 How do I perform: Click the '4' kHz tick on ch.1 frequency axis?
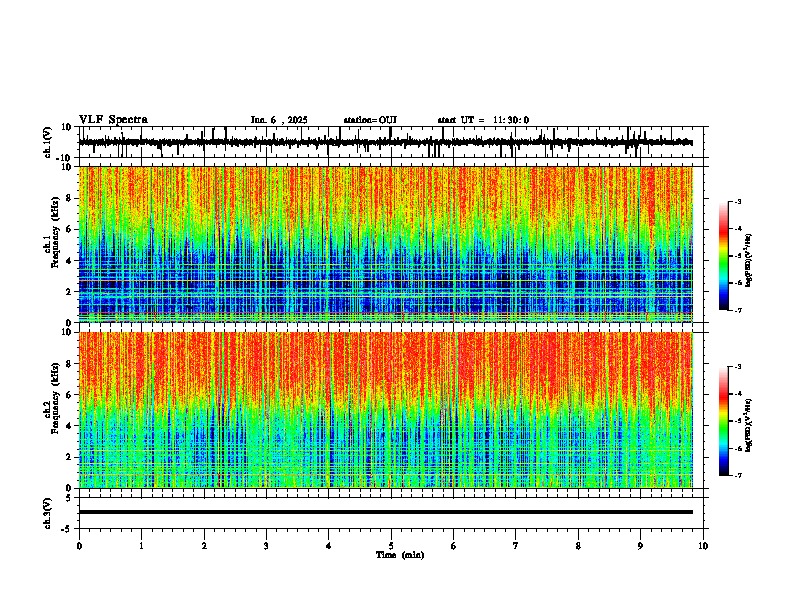[x=70, y=261]
